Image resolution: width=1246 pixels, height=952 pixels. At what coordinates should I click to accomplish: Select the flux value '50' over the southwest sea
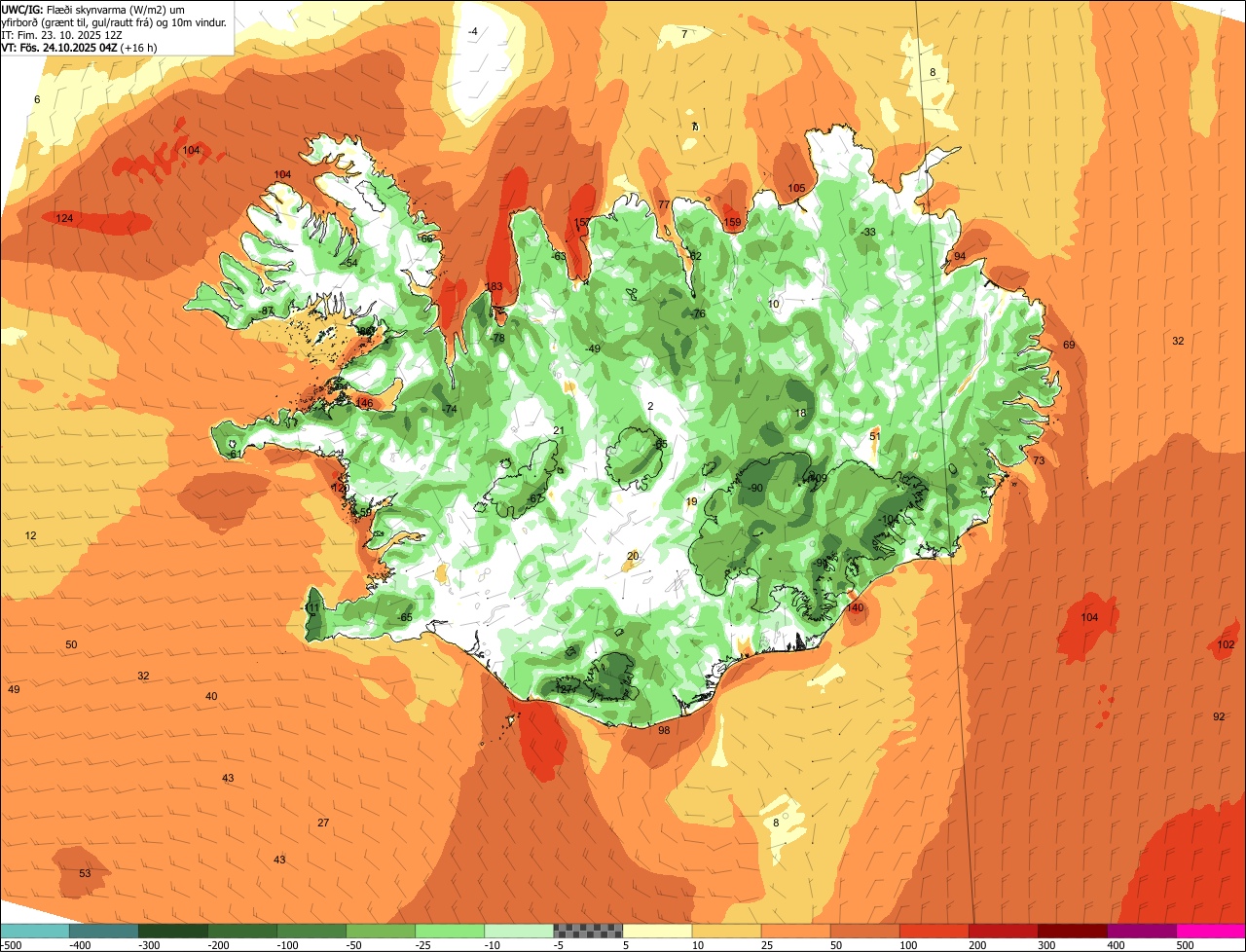(x=71, y=644)
